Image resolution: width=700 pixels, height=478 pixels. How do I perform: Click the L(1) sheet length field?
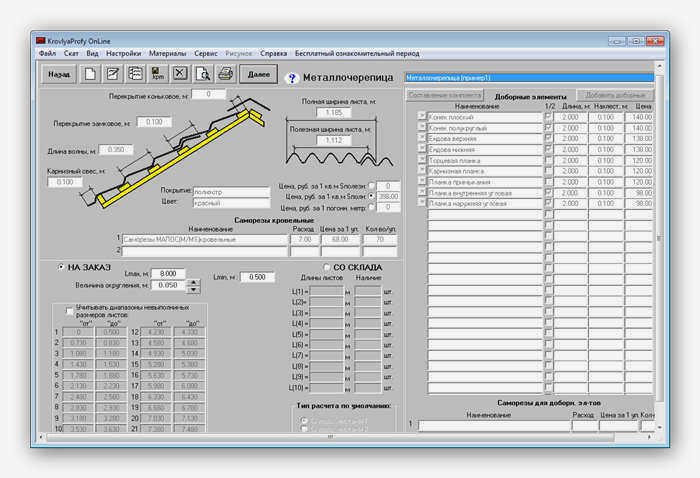(327, 291)
